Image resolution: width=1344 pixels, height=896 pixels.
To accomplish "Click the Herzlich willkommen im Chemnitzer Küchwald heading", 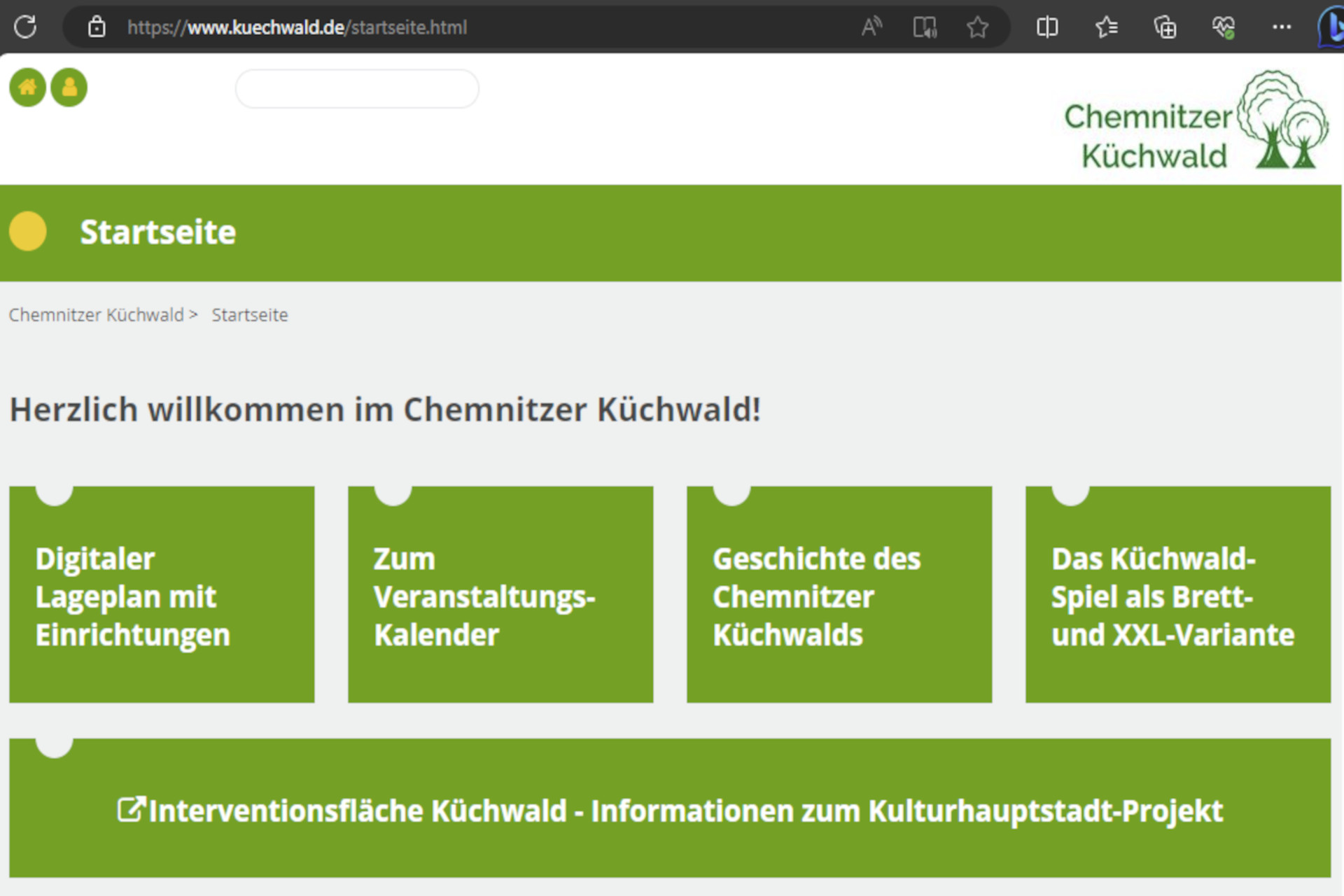I will pos(385,409).
